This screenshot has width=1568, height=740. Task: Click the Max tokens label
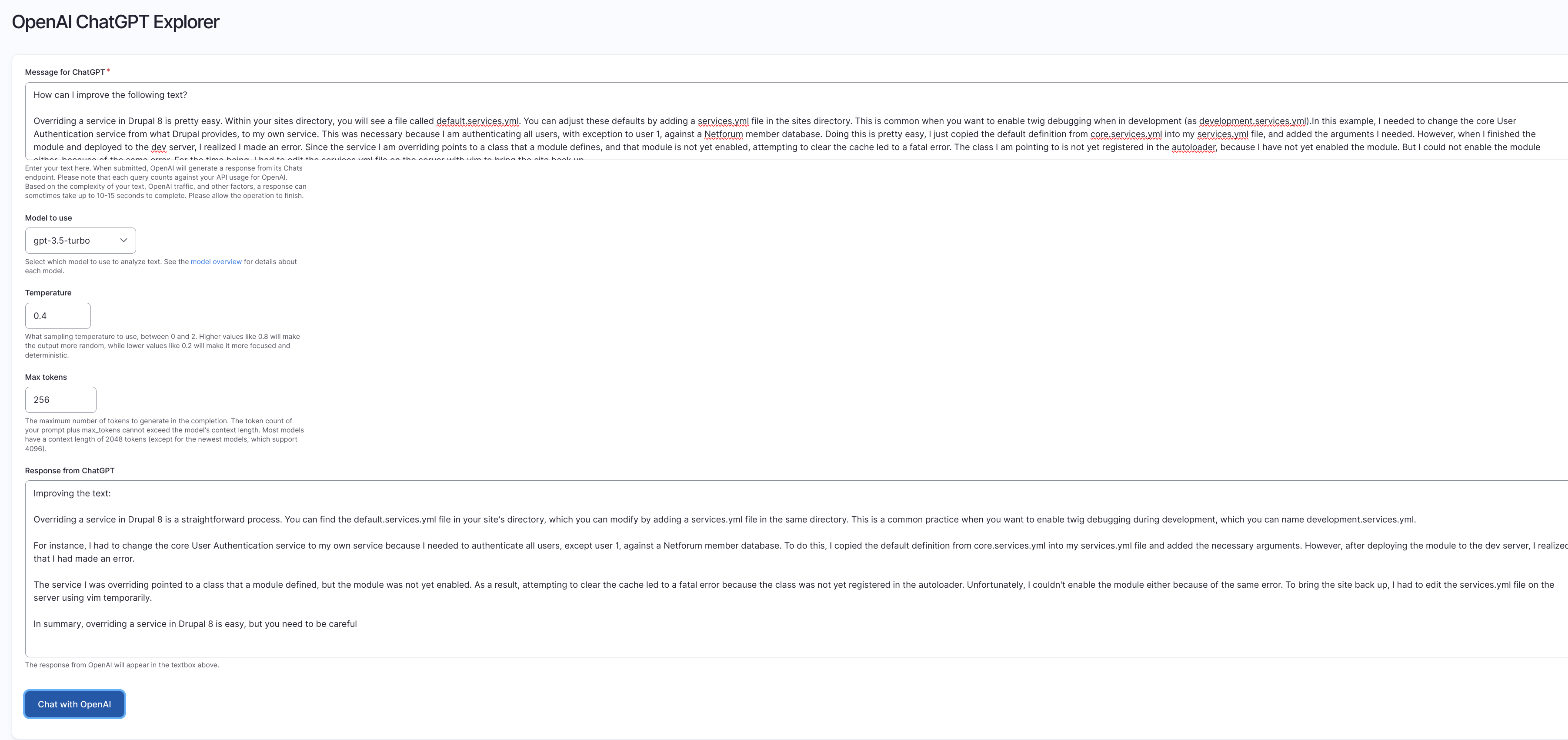[46, 377]
